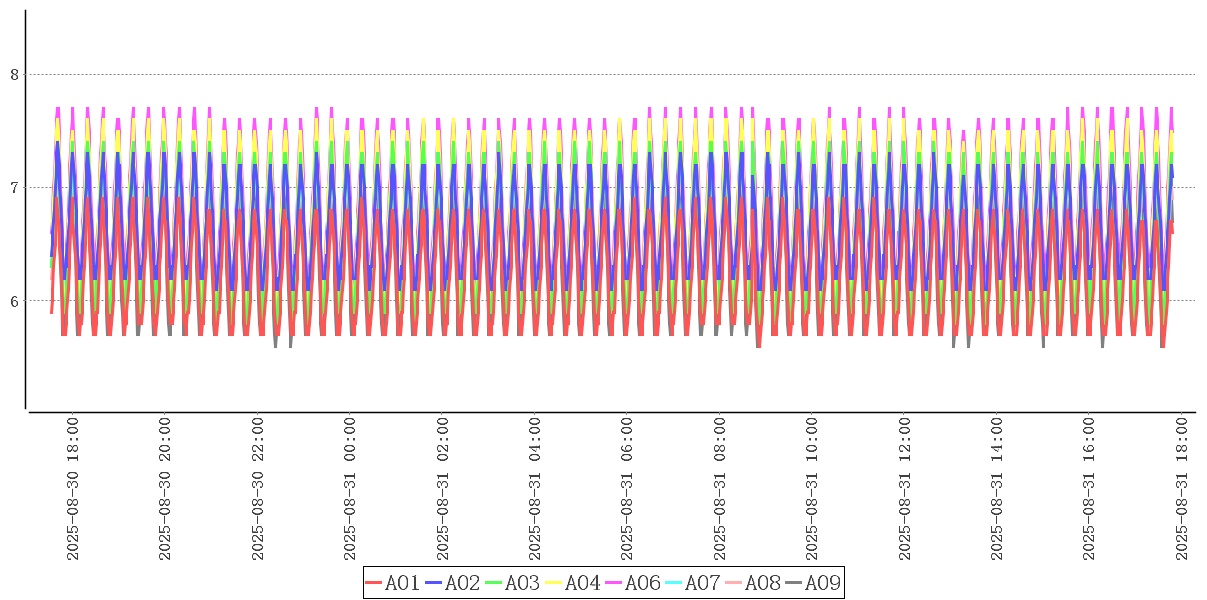Select the 2025-08-31 08:00 tick label

(x=720, y=489)
